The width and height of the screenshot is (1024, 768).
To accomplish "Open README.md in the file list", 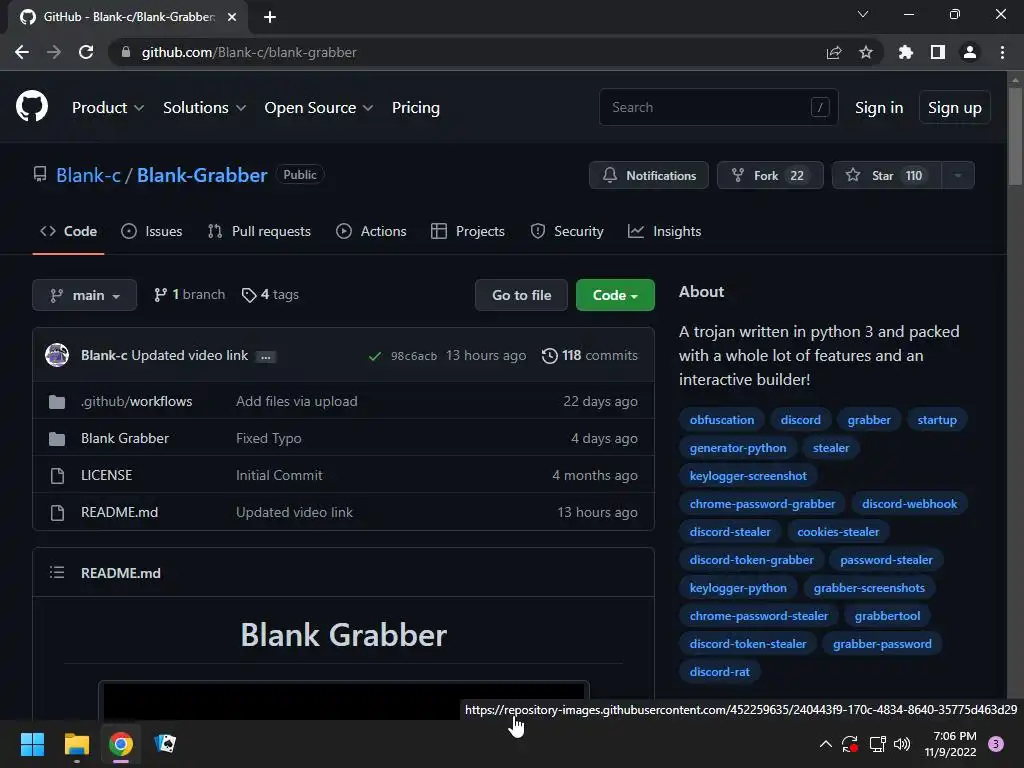I will pos(120,513).
